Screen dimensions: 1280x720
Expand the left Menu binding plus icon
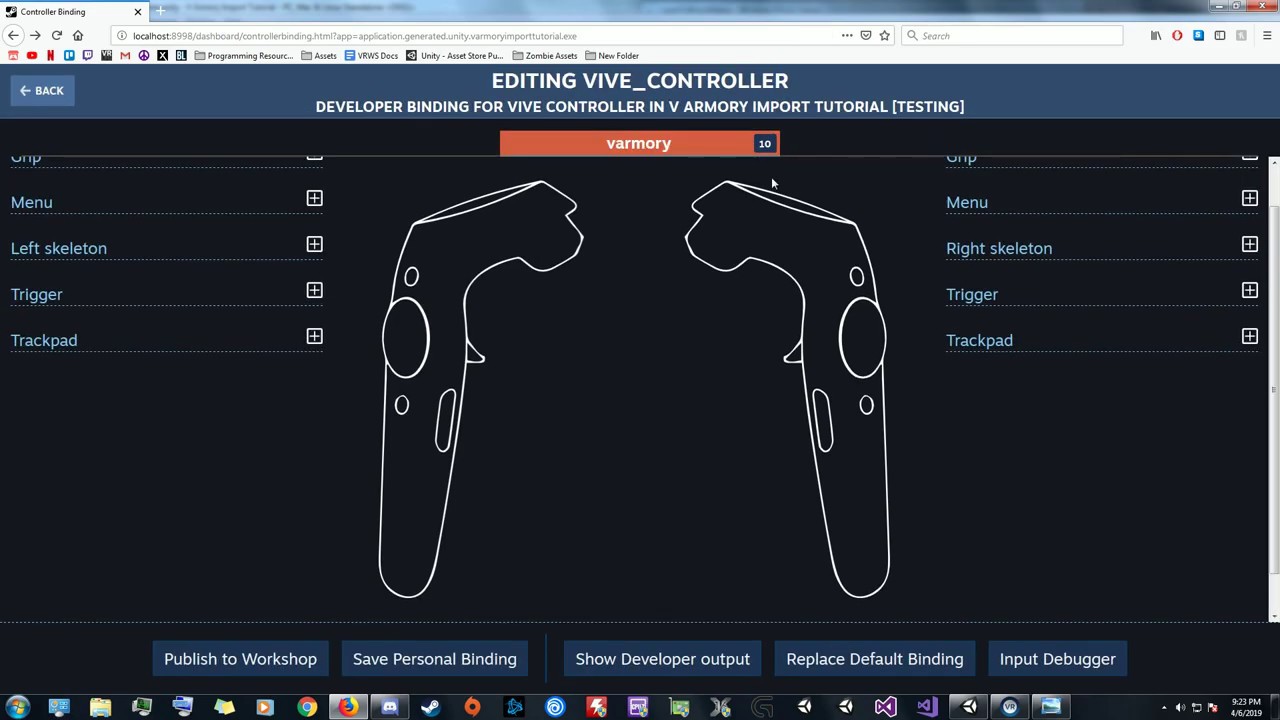pos(314,198)
